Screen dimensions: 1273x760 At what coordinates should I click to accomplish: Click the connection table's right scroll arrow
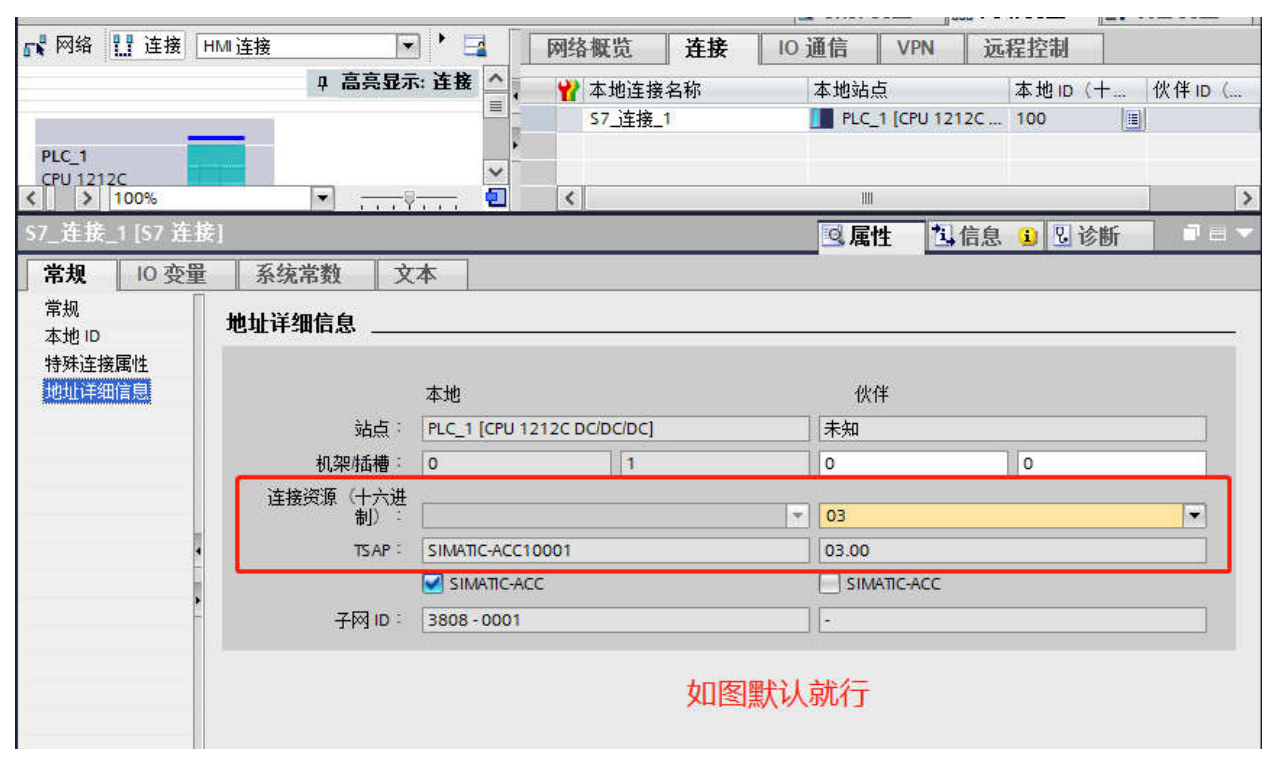(x=1247, y=198)
